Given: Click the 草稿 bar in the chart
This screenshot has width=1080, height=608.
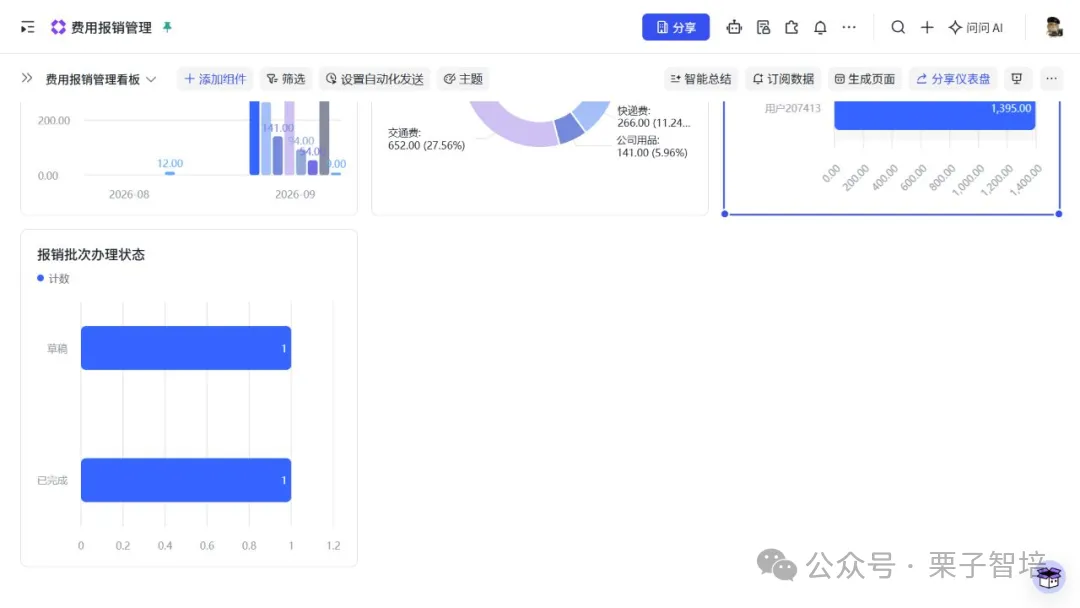Looking at the screenshot, I should click(186, 348).
